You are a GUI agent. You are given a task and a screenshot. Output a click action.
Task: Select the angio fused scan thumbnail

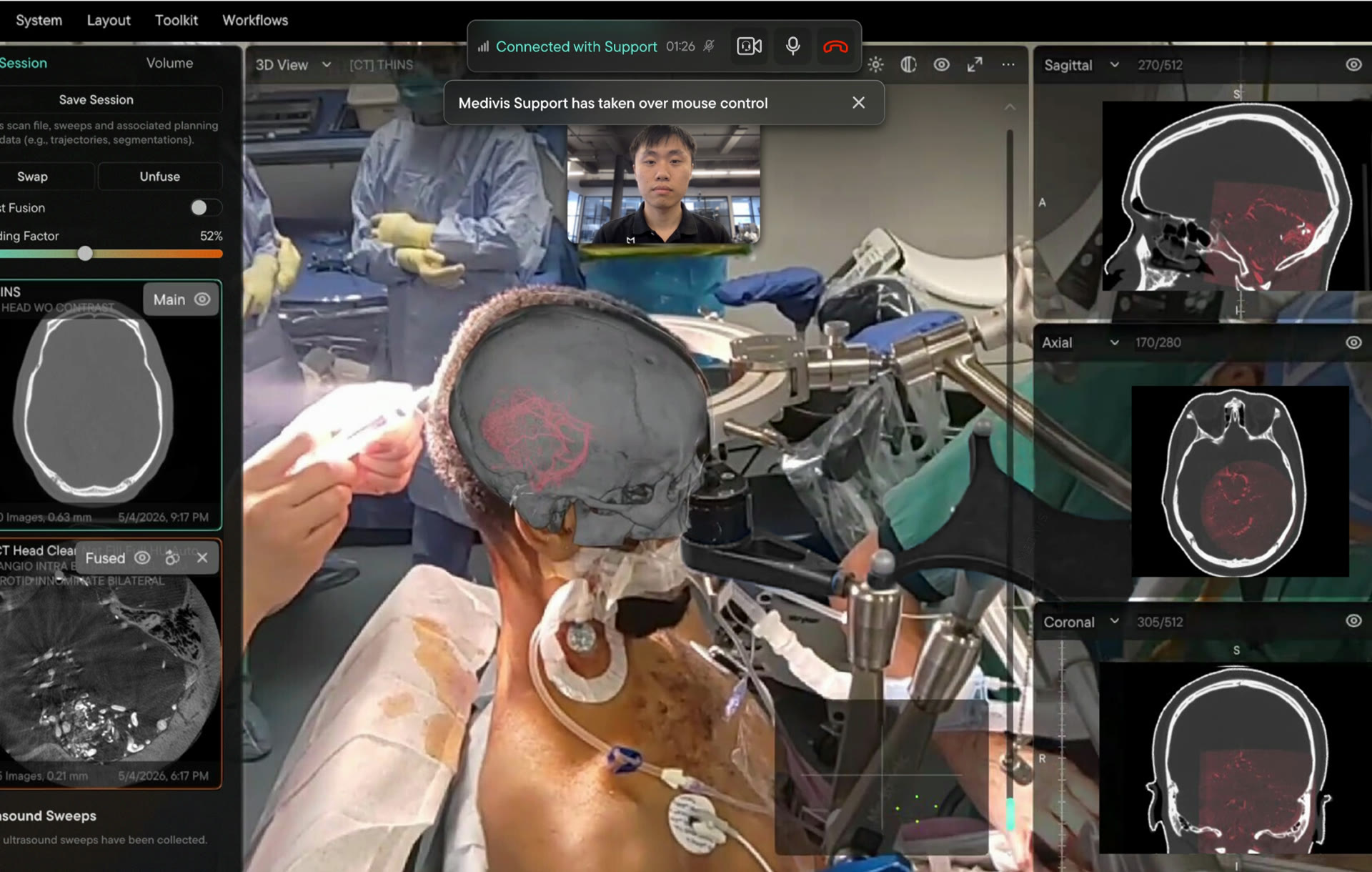coord(107,668)
